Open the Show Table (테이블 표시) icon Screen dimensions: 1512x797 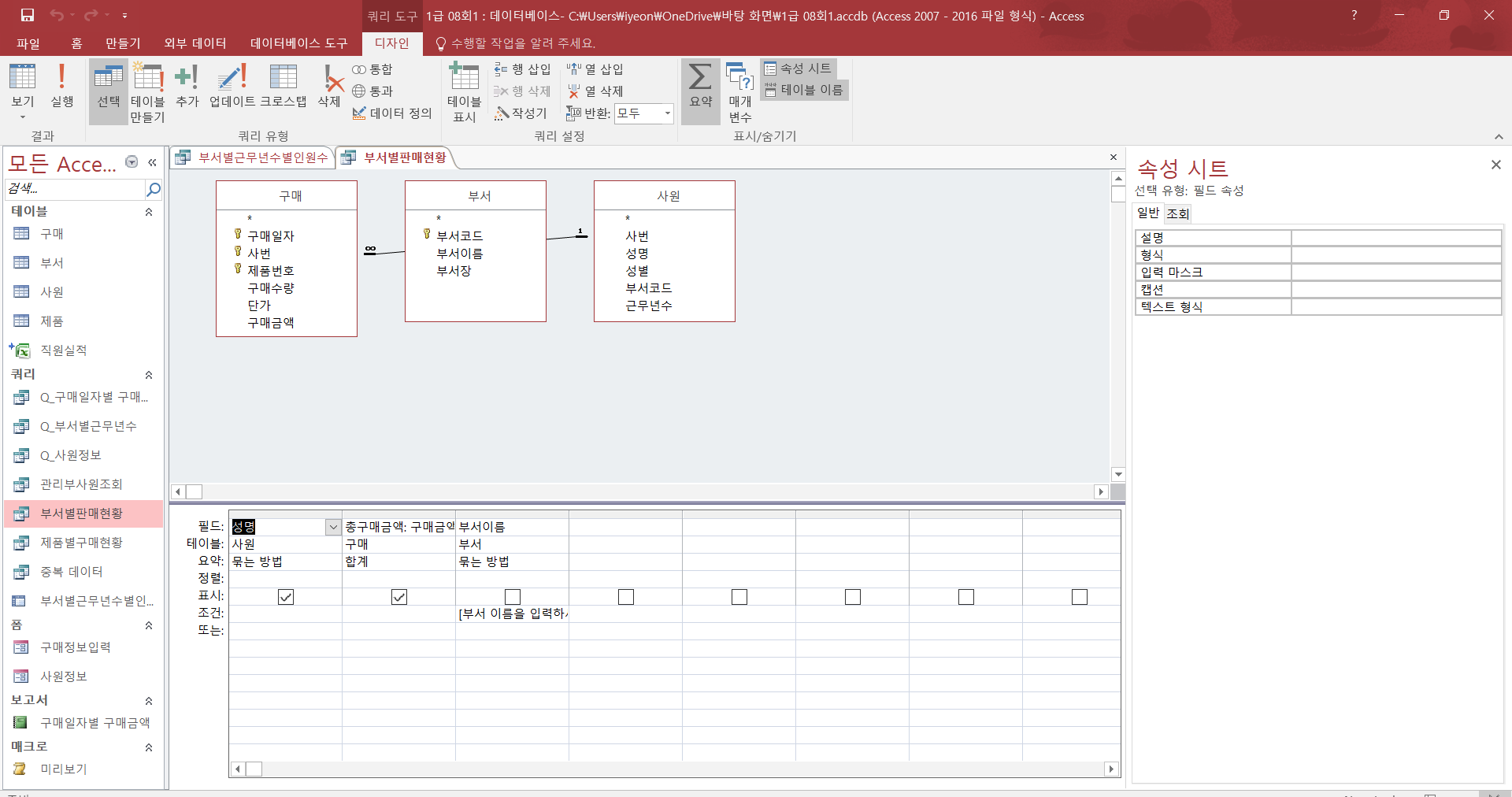click(x=464, y=91)
